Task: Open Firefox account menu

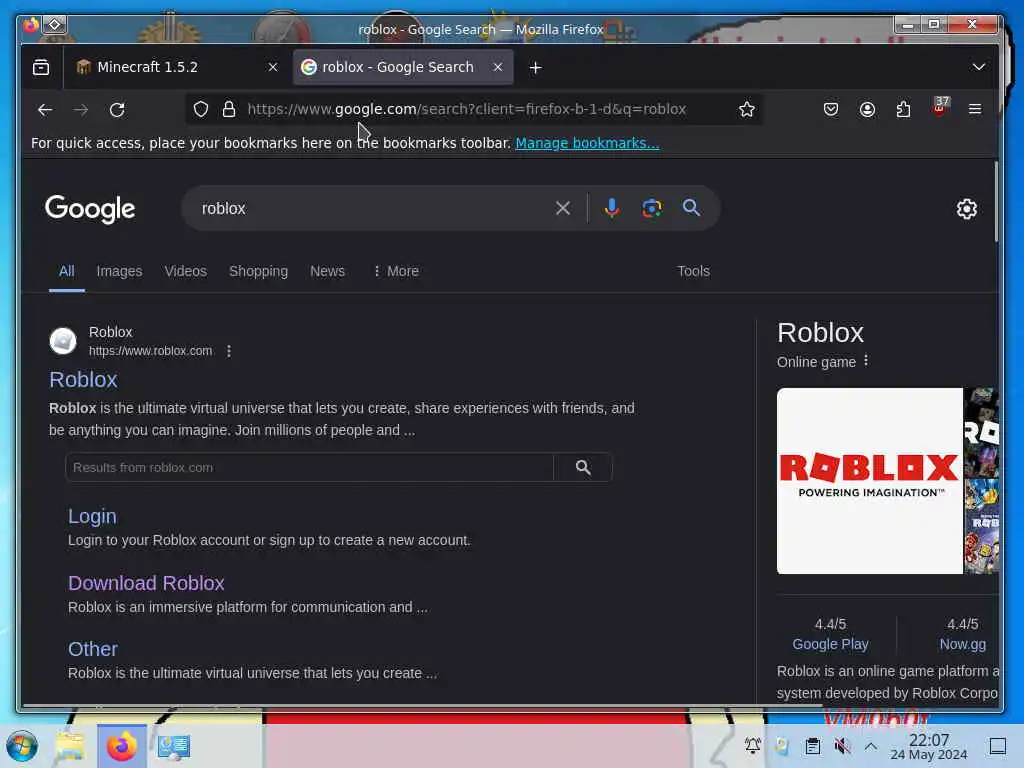Action: (x=867, y=109)
